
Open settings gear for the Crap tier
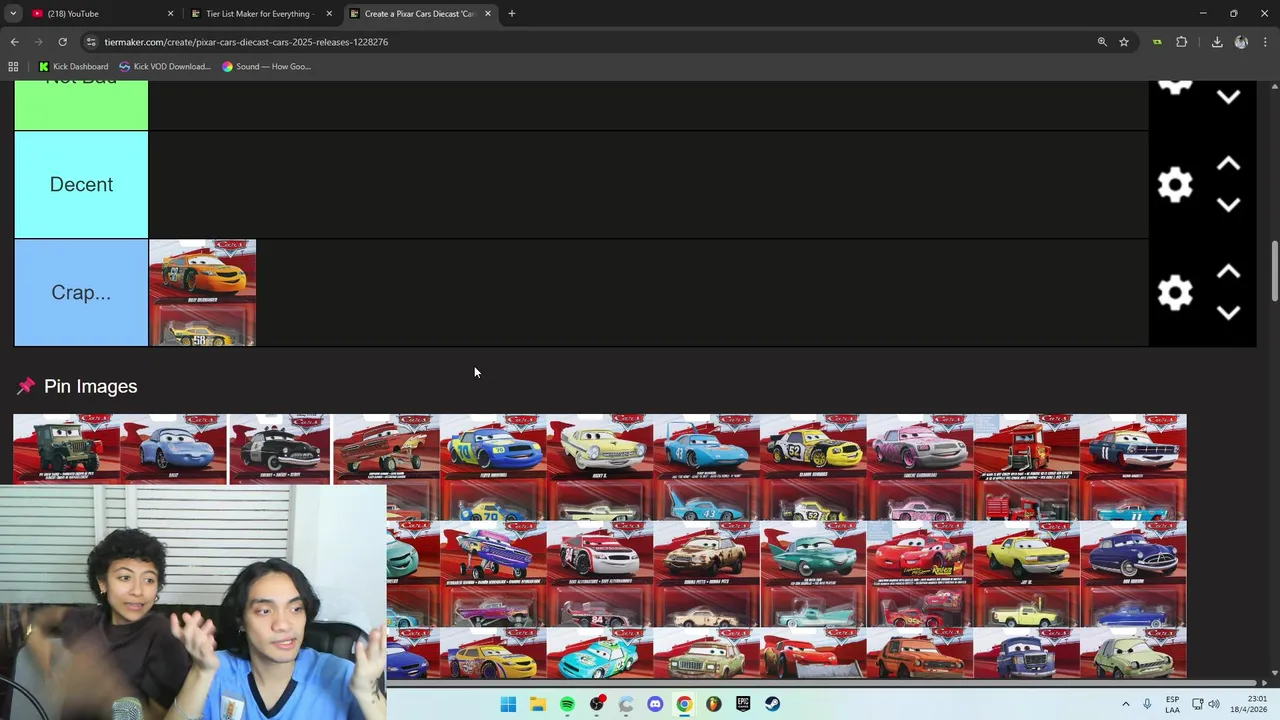click(1175, 293)
